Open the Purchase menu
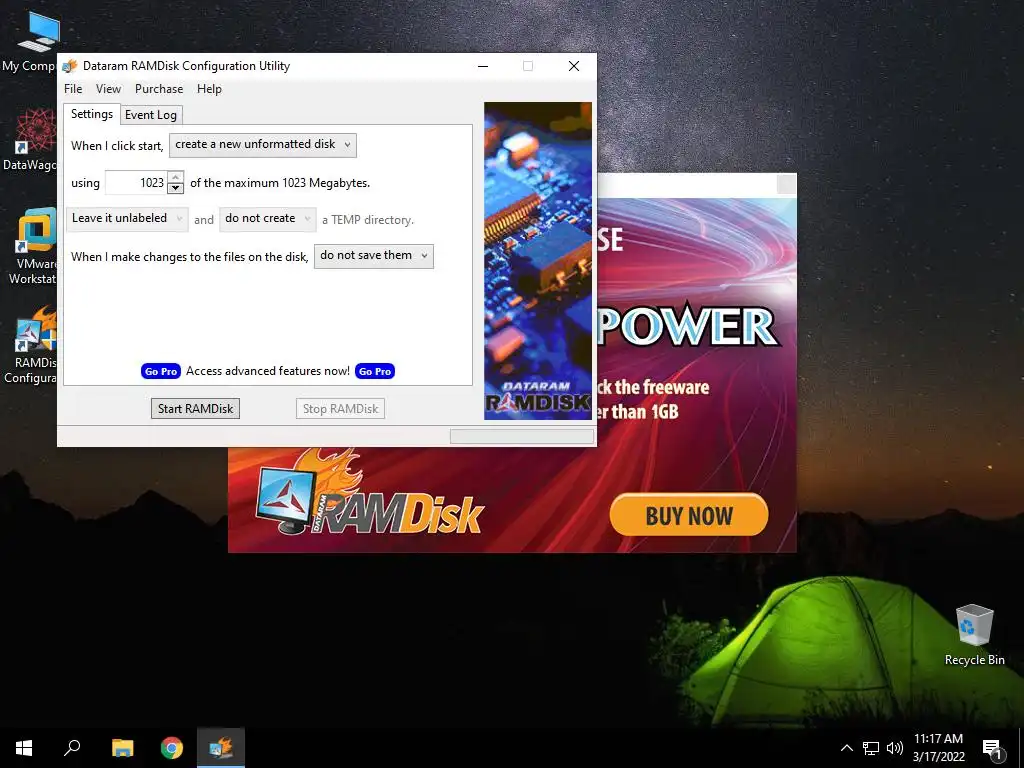The height and width of the screenshot is (768, 1024). (x=159, y=89)
